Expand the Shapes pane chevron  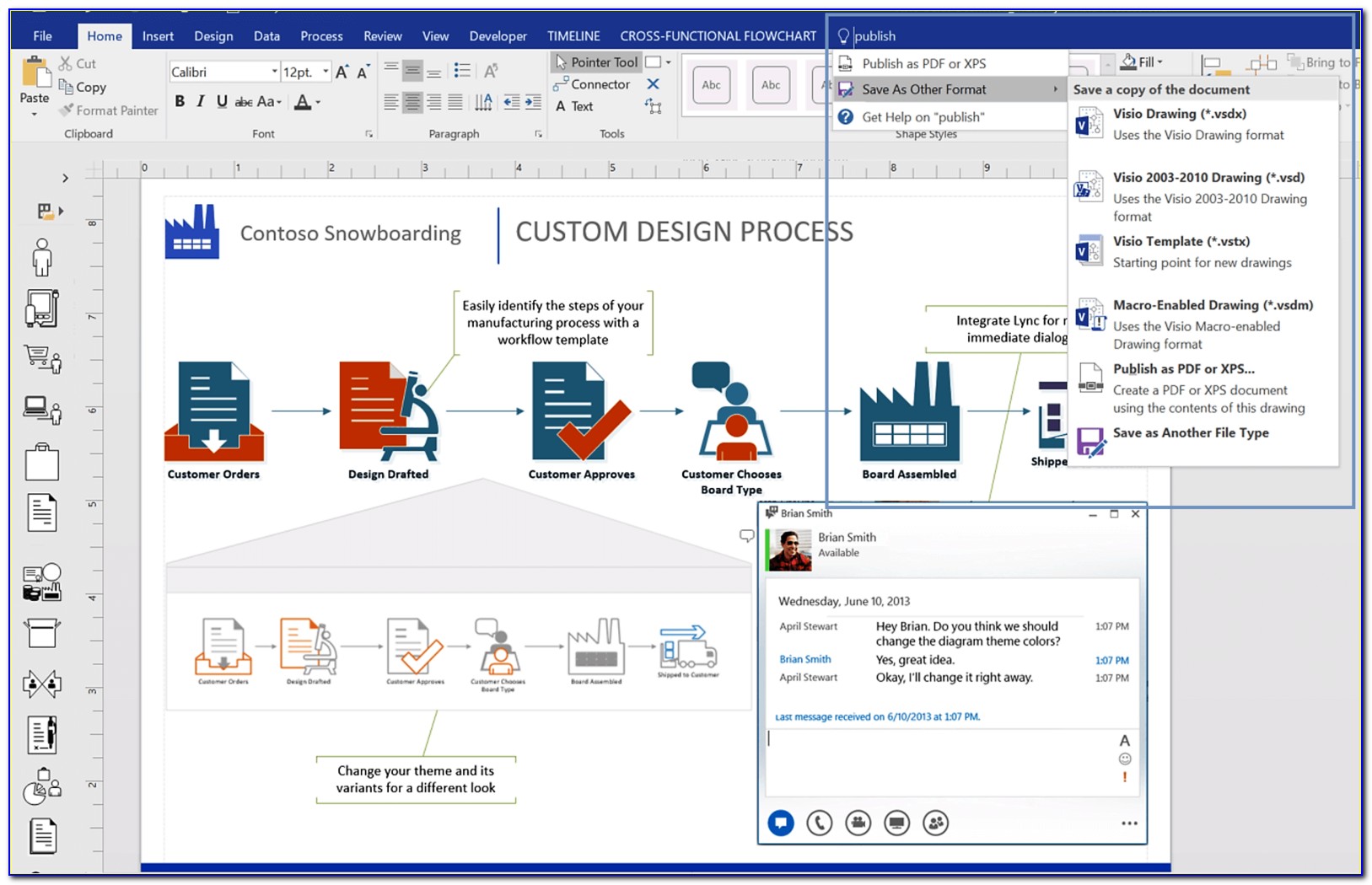click(x=65, y=178)
